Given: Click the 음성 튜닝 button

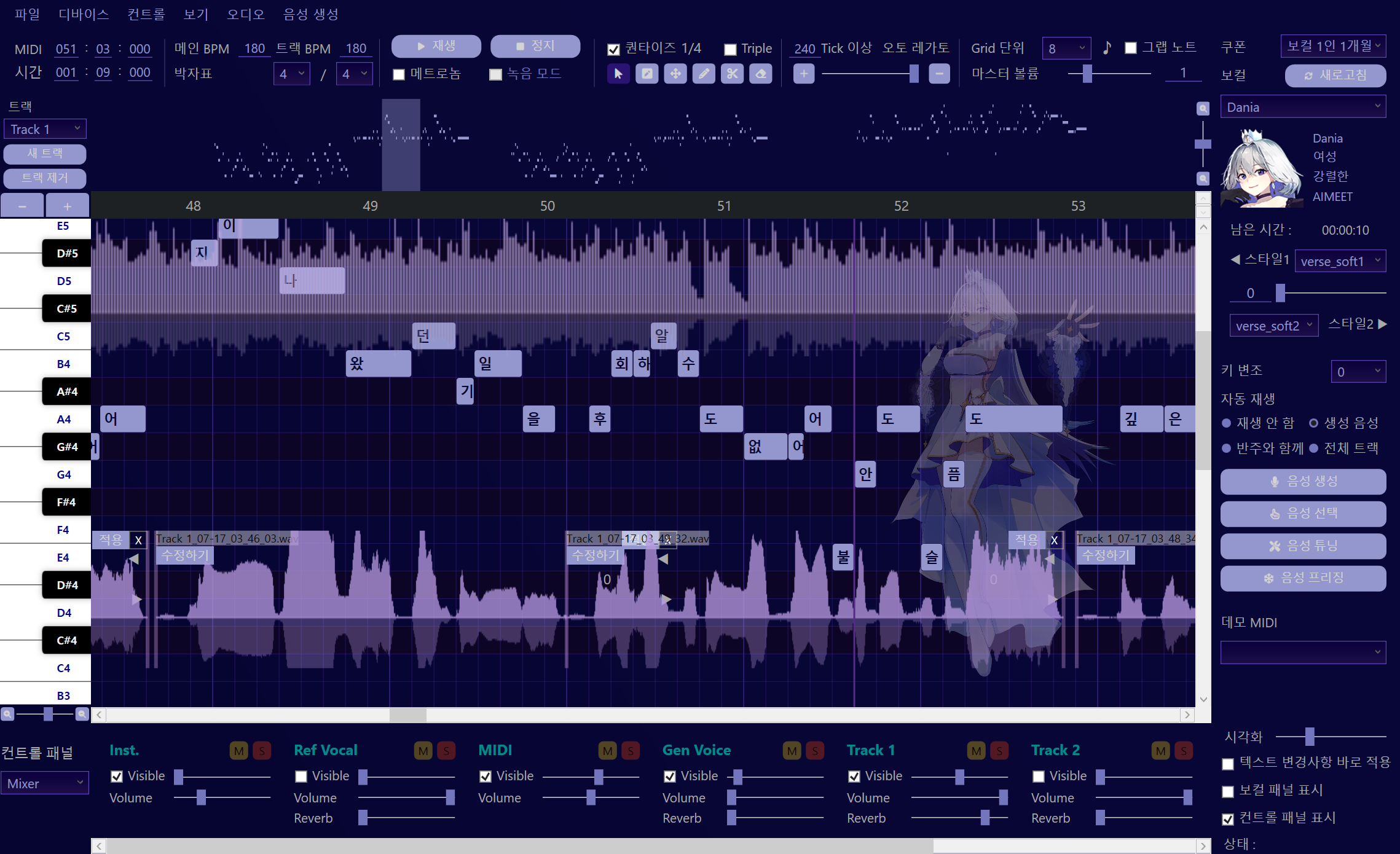Looking at the screenshot, I should 1303,546.
